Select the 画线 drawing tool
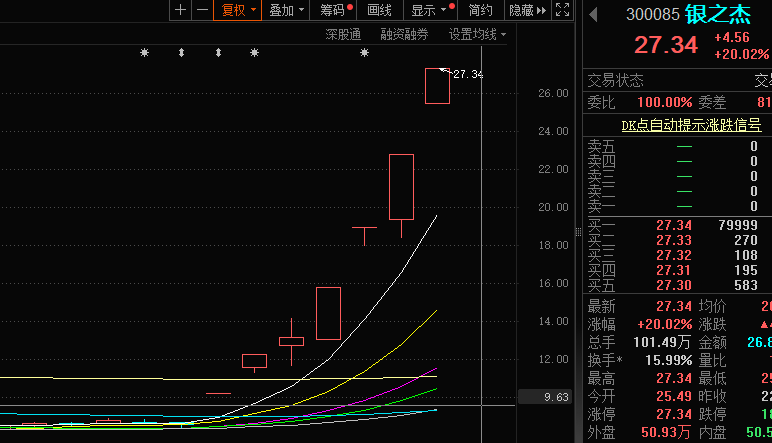 point(379,10)
